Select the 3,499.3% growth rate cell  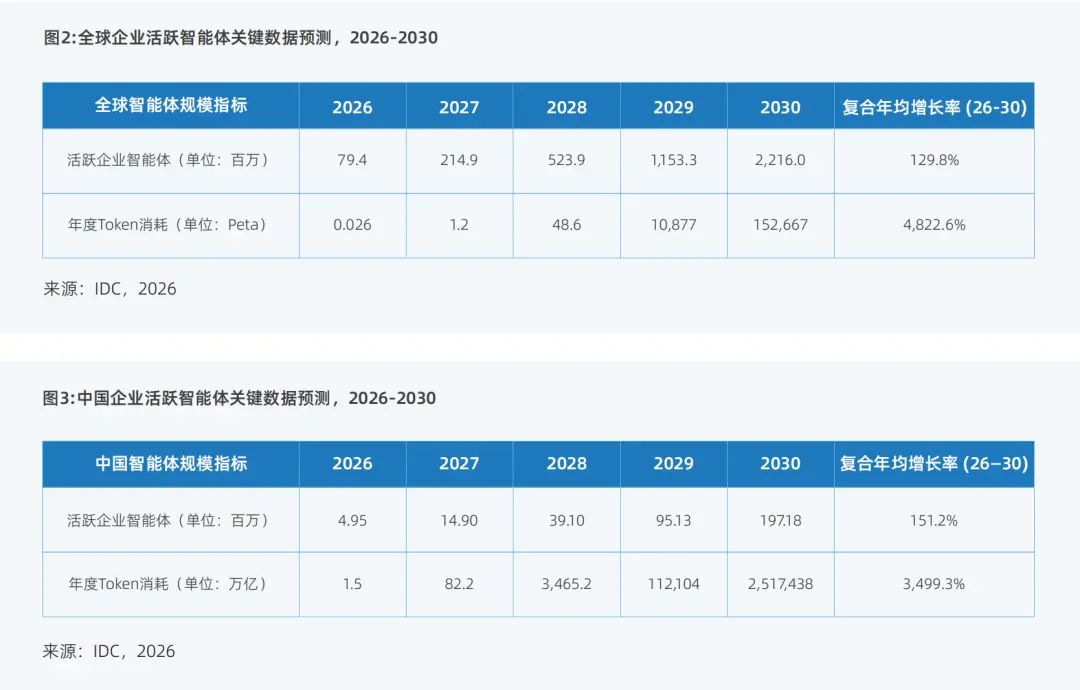point(934,585)
